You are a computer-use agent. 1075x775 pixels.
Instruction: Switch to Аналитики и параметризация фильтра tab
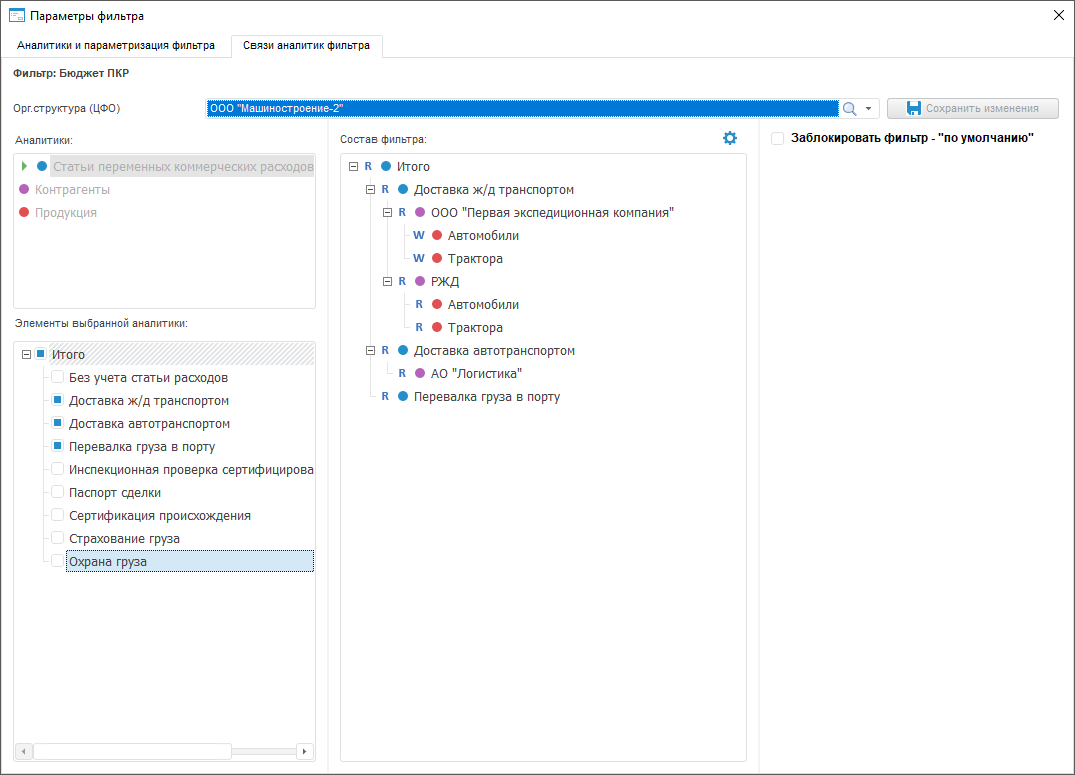click(116, 46)
